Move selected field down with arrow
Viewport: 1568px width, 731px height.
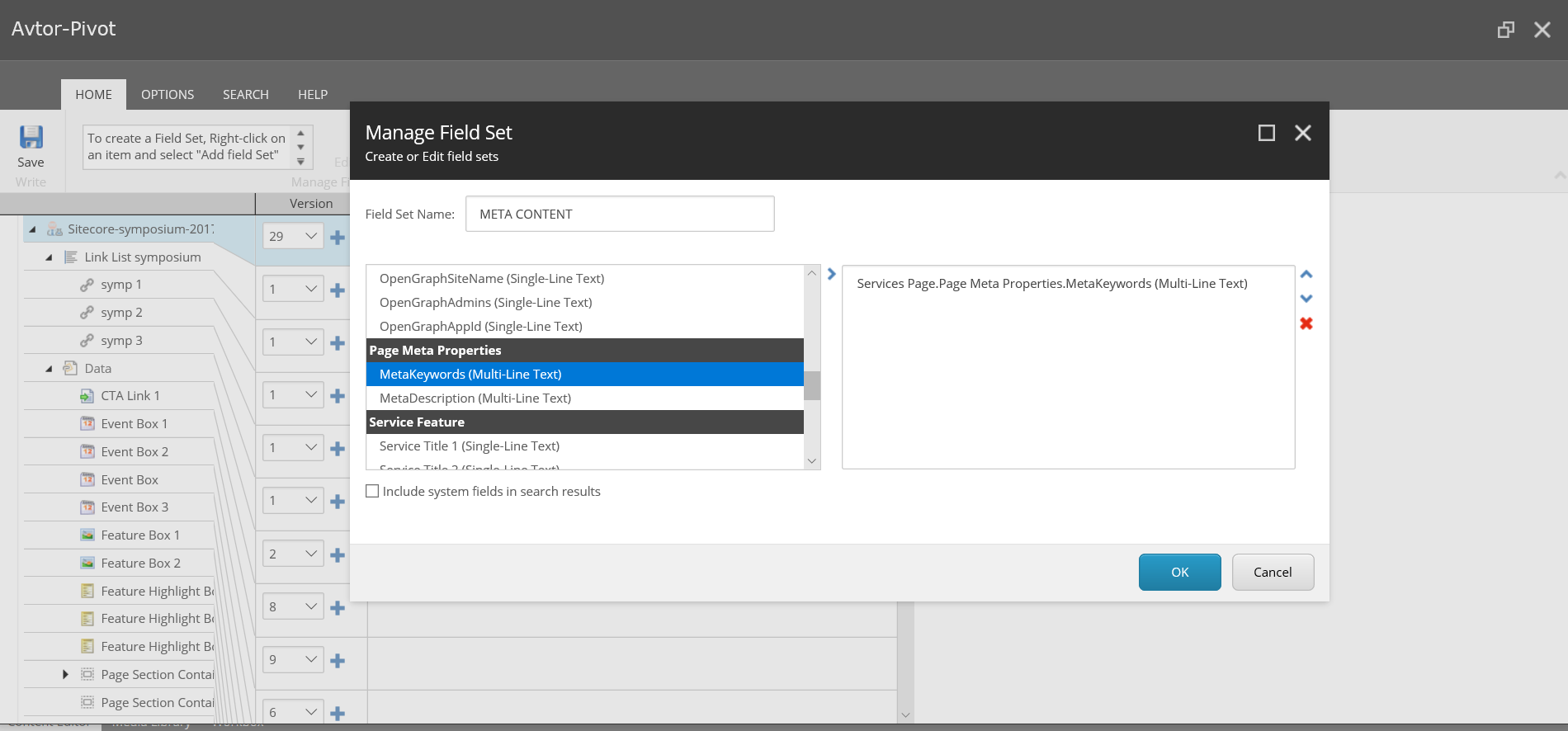(x=1306, y=299)
